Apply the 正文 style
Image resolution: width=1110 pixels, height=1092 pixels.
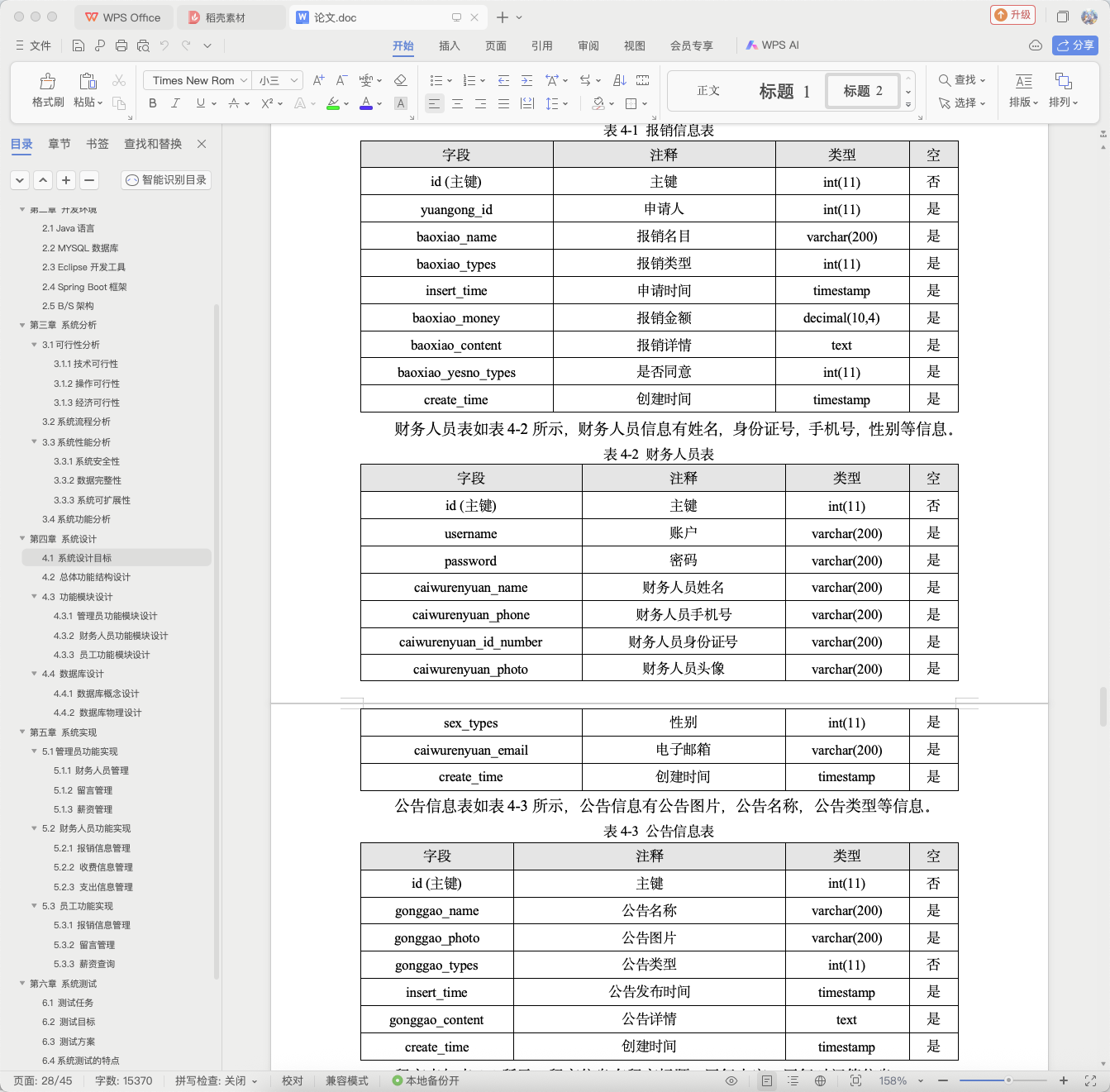(709, 91)
